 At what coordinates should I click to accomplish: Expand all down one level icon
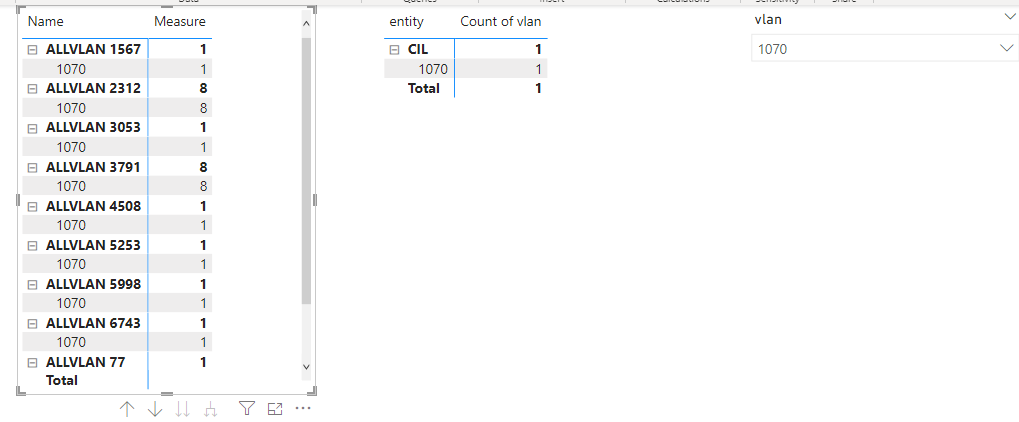coord(210,409)
